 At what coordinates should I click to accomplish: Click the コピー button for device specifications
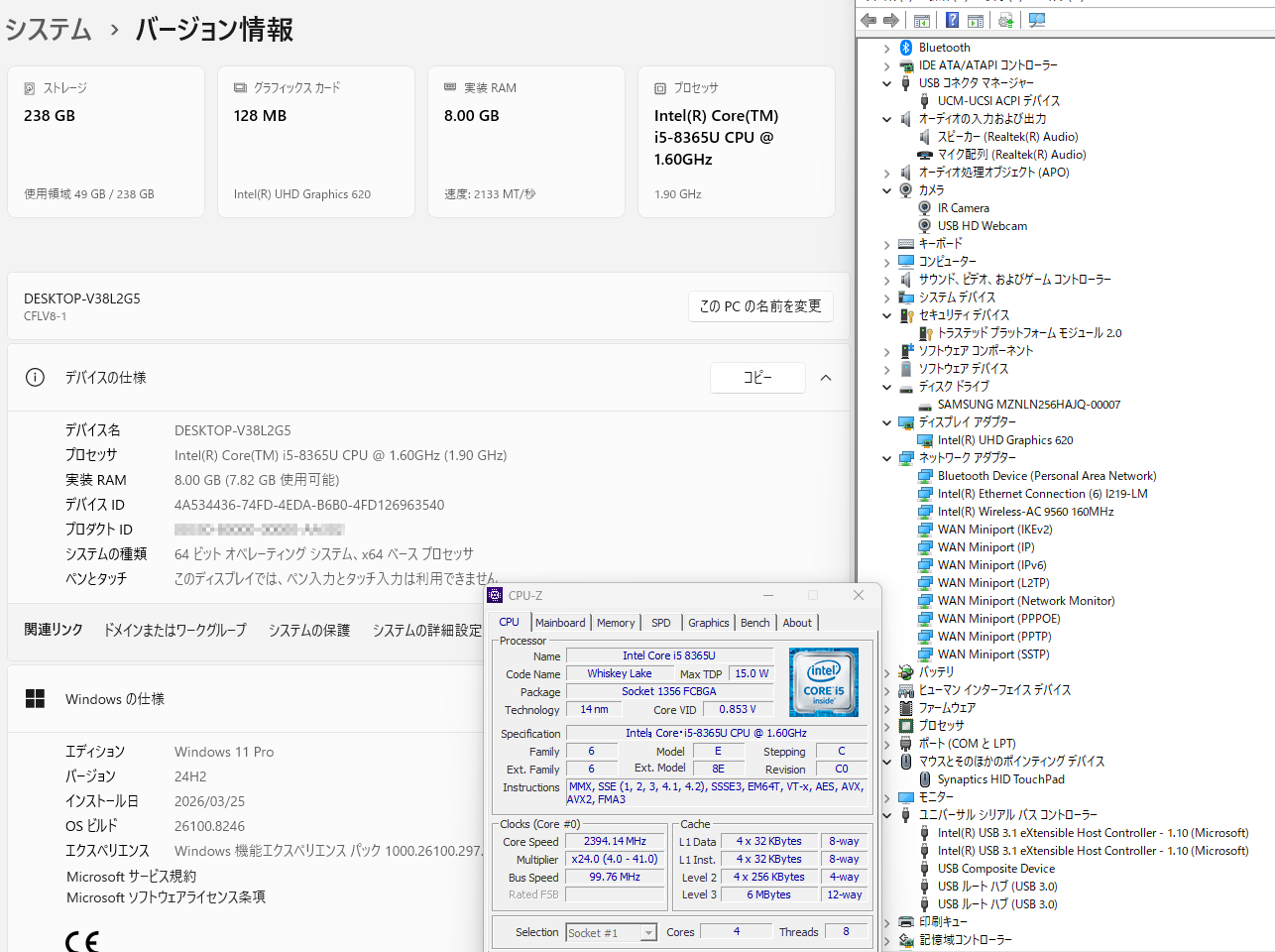(x=757, y=378)
